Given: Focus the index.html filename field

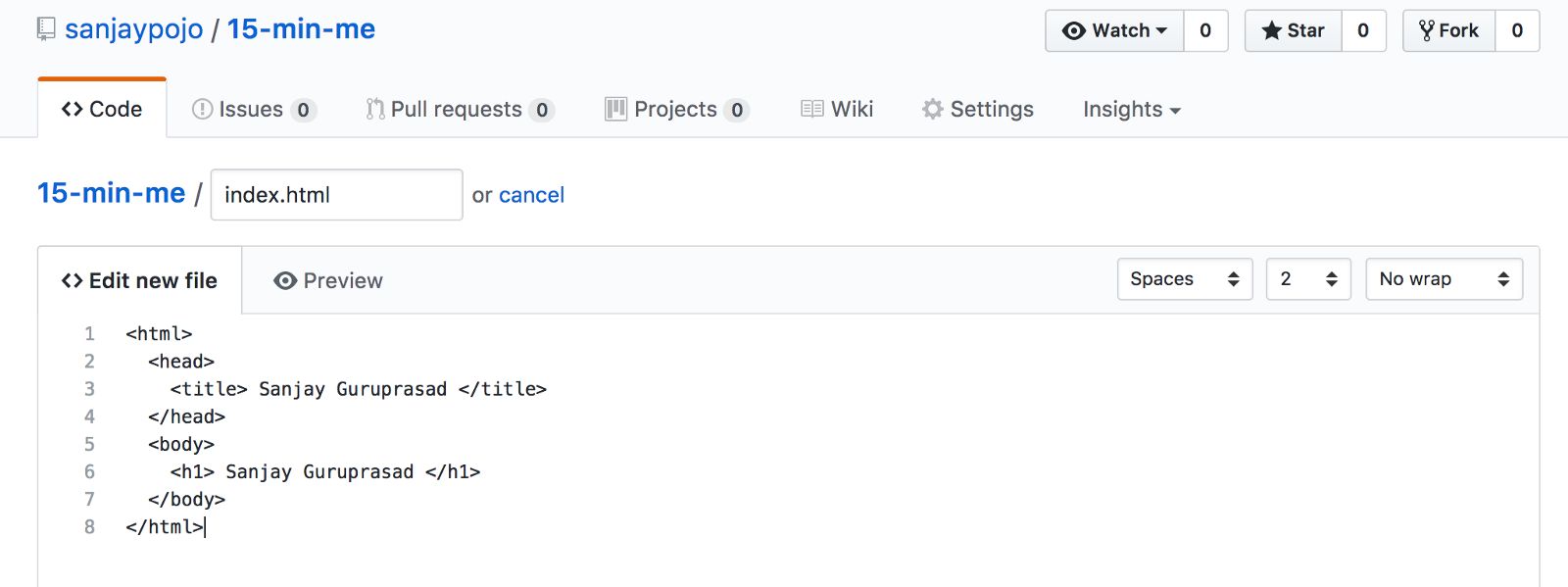Looking at the screenshot, I should point(336,194).
